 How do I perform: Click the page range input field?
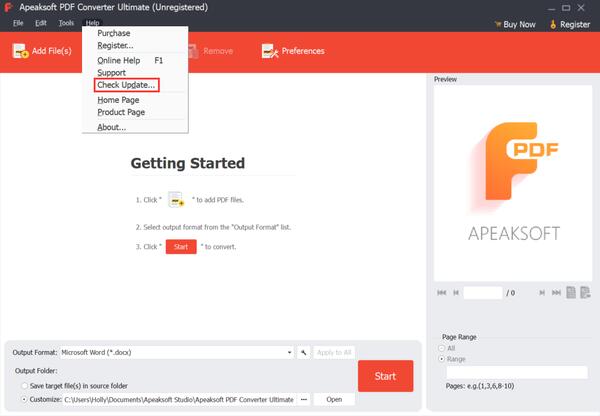click(517, 372)
